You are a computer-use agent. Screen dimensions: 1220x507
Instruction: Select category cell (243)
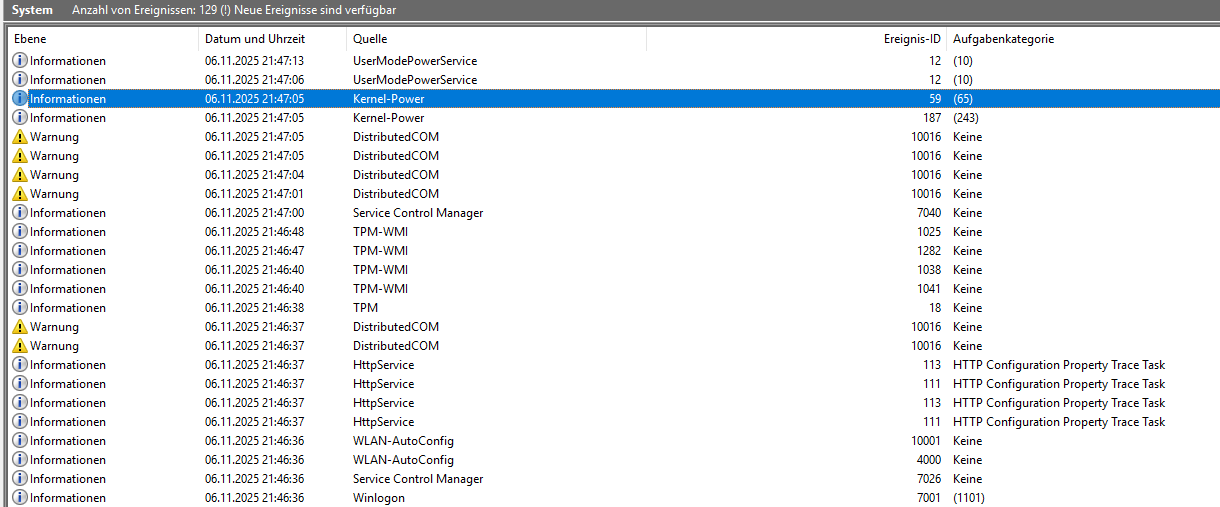tap(966, 118)
